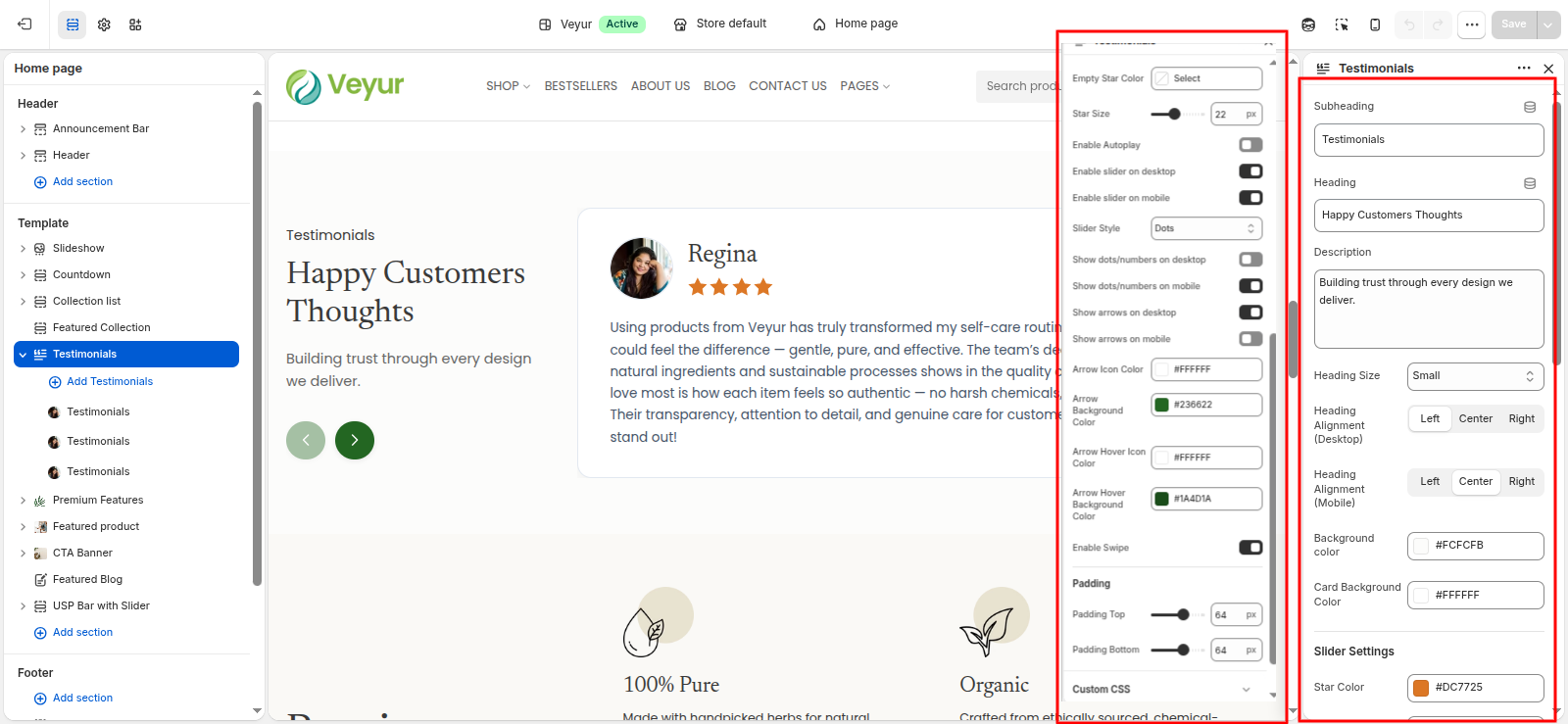Open the app embeds icon beside the gear
The width and height of the screenshot is (1568, 724).
tap(135, 24)
